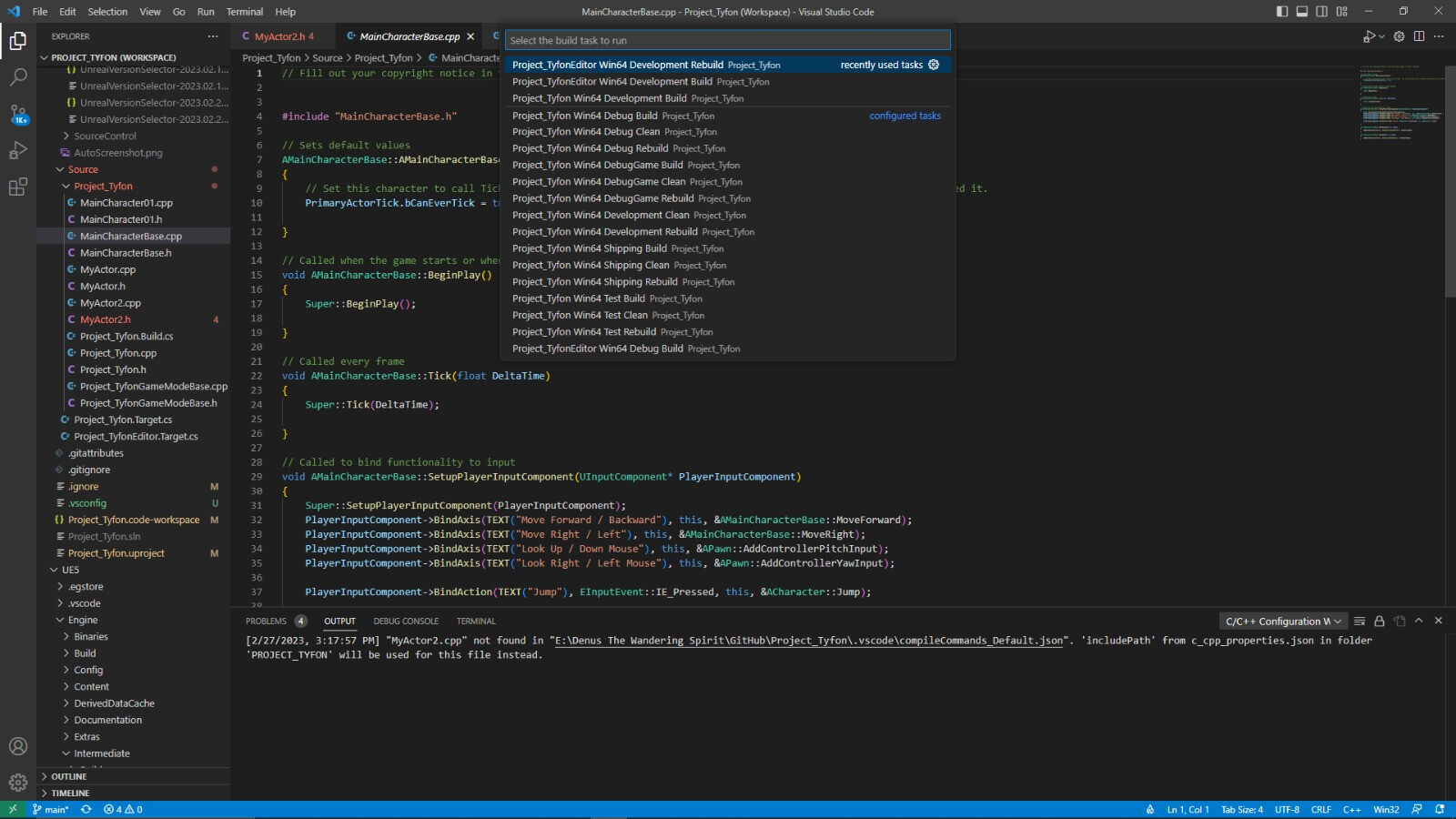Switch to the DEBUG CONSOLE tab
The width and height of the screenshot is (1456, 819).
(x=406, y=622)
